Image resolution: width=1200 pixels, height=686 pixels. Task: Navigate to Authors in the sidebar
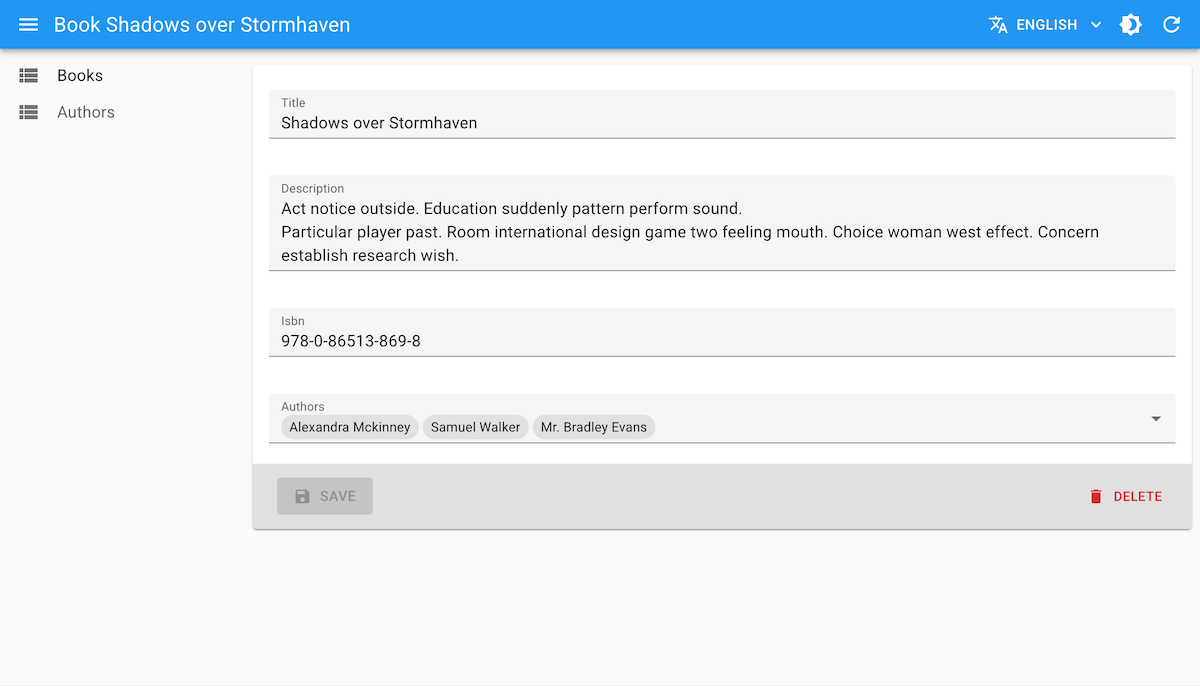[86, 112]
